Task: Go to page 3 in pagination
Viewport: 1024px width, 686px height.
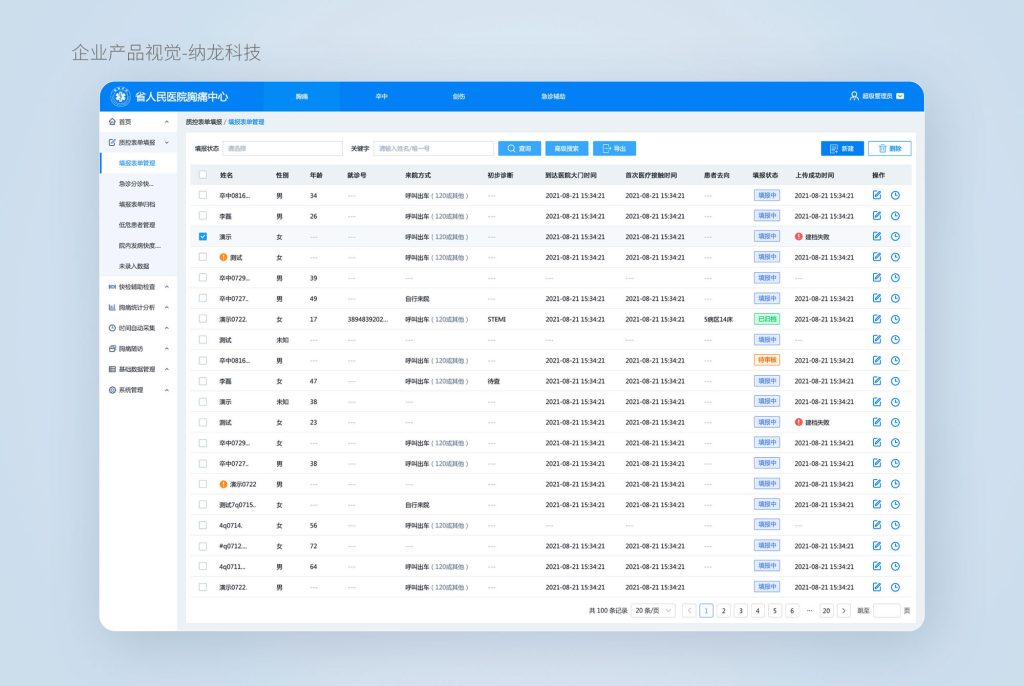Action: [x=741, y=610]
